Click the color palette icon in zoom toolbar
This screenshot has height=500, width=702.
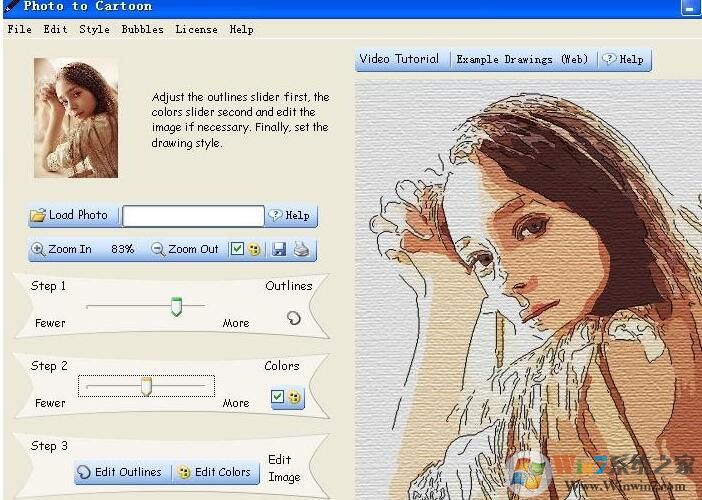coord(254,249)
